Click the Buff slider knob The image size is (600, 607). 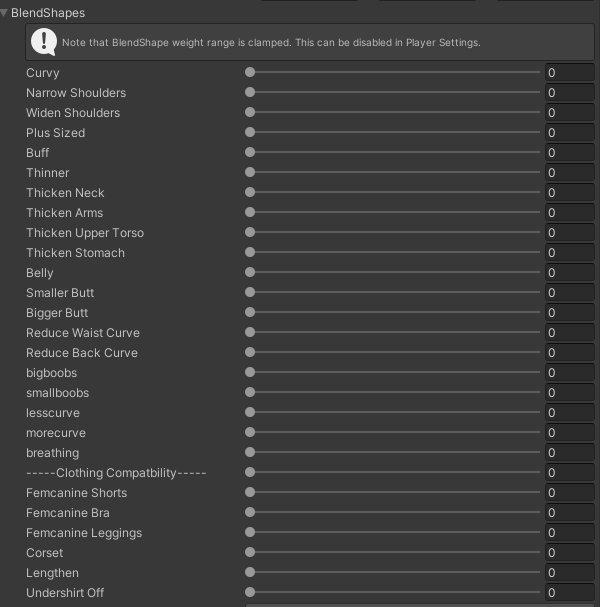250,152
